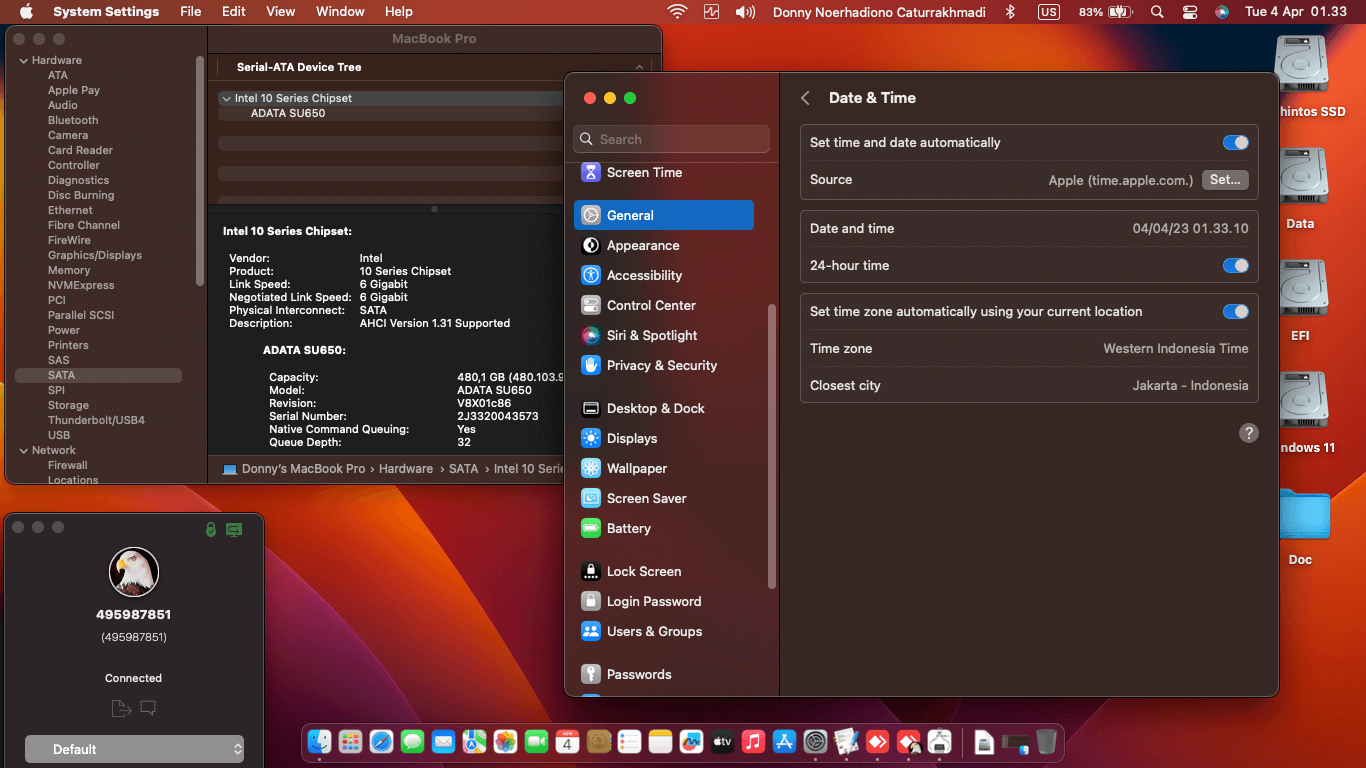The width and height of the screenshot is (1366, 768).
Task: Open the Window menu
Action: click(340, 12)
